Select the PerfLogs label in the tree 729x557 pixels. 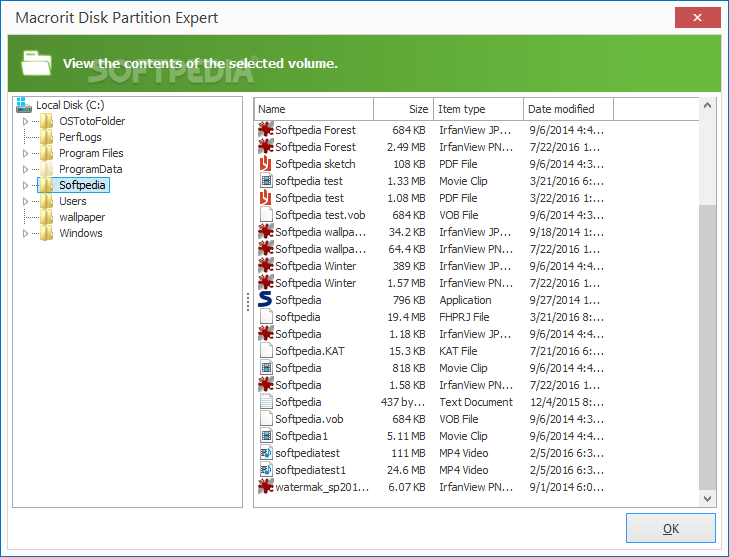click(x=80, y=137)
